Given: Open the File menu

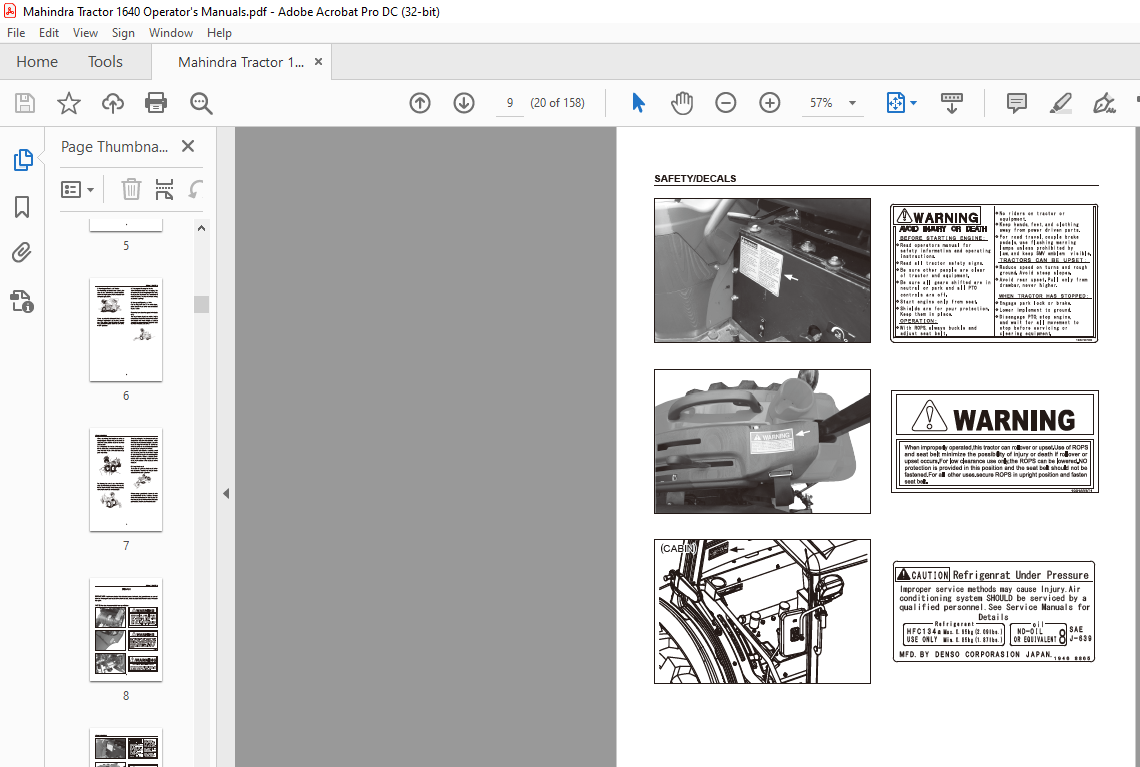Looking at the screenshot, I should 16,33.
